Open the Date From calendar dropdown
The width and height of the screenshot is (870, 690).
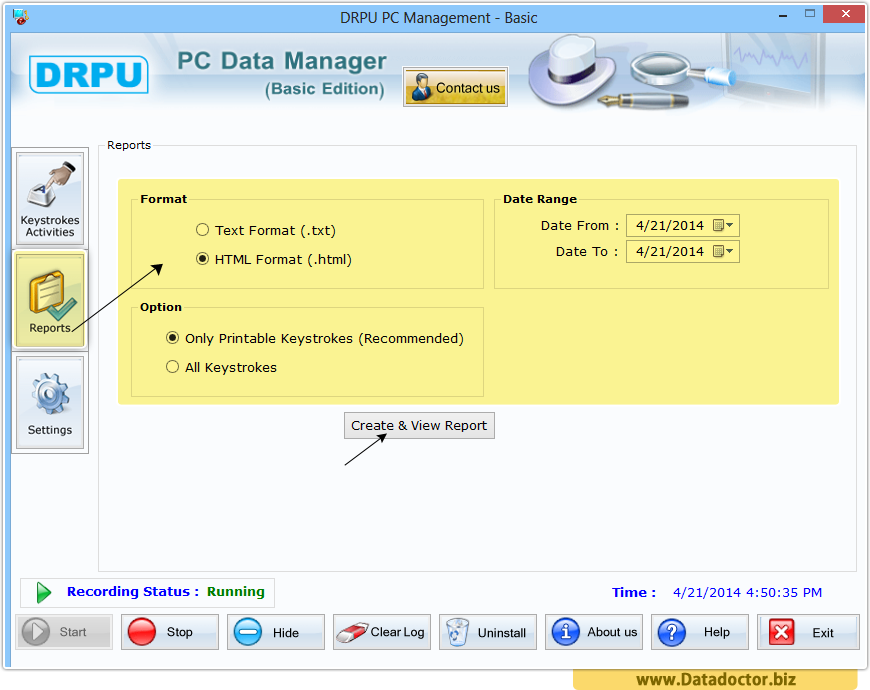tap(723, 225)
